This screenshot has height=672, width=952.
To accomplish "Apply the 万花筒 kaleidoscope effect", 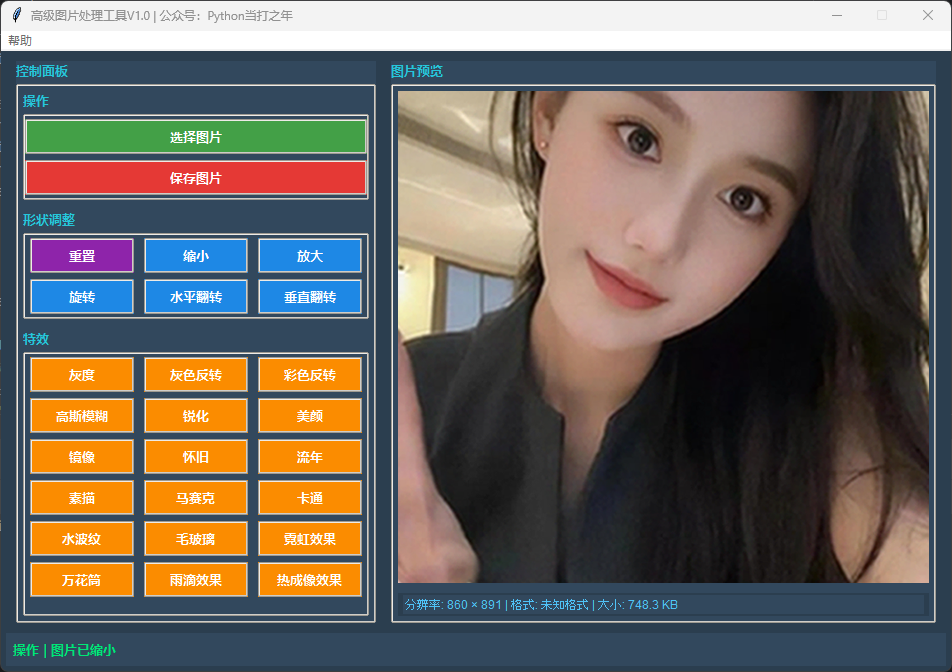I will point(82,580).
